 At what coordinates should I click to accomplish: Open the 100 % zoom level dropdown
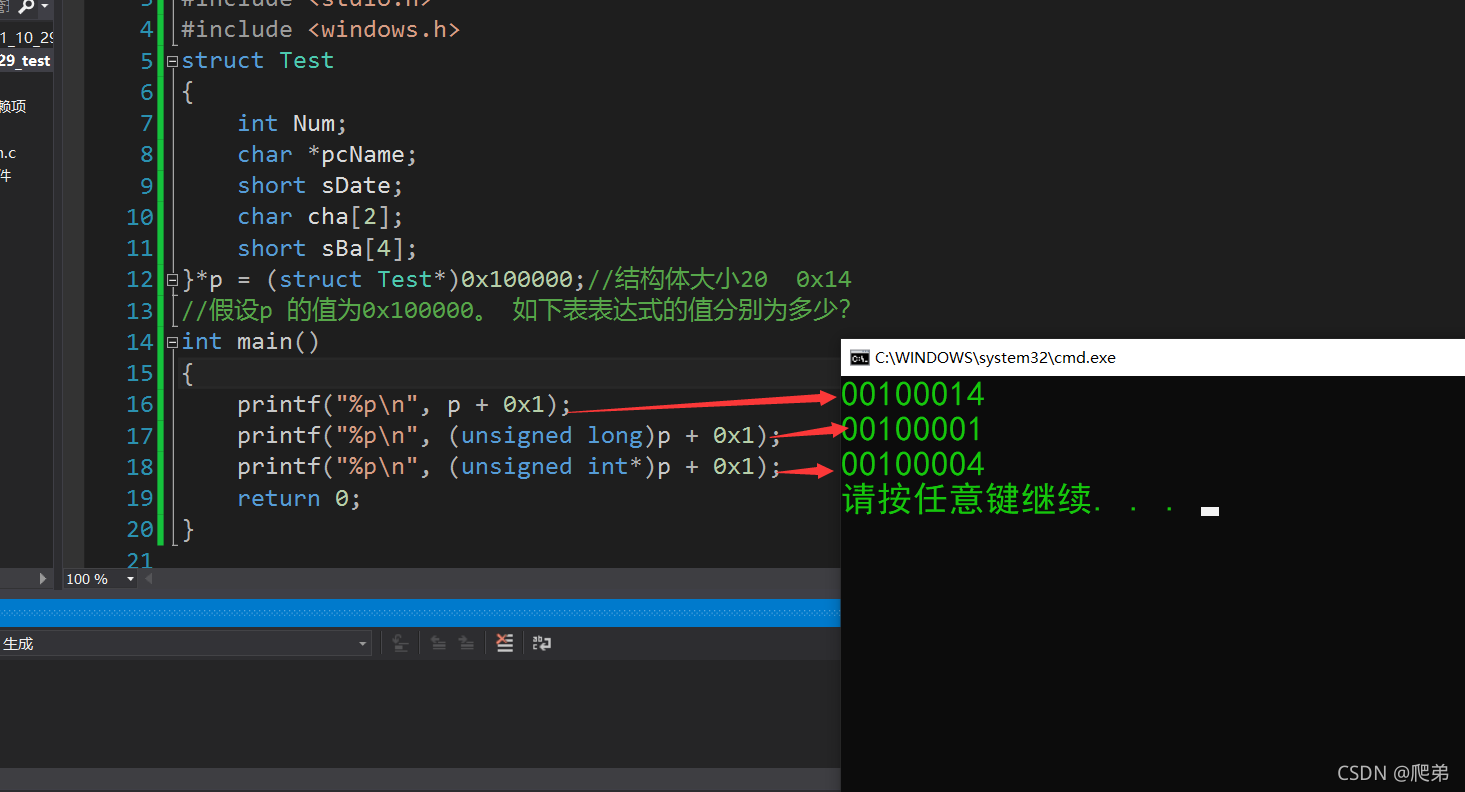pos(130,579)
